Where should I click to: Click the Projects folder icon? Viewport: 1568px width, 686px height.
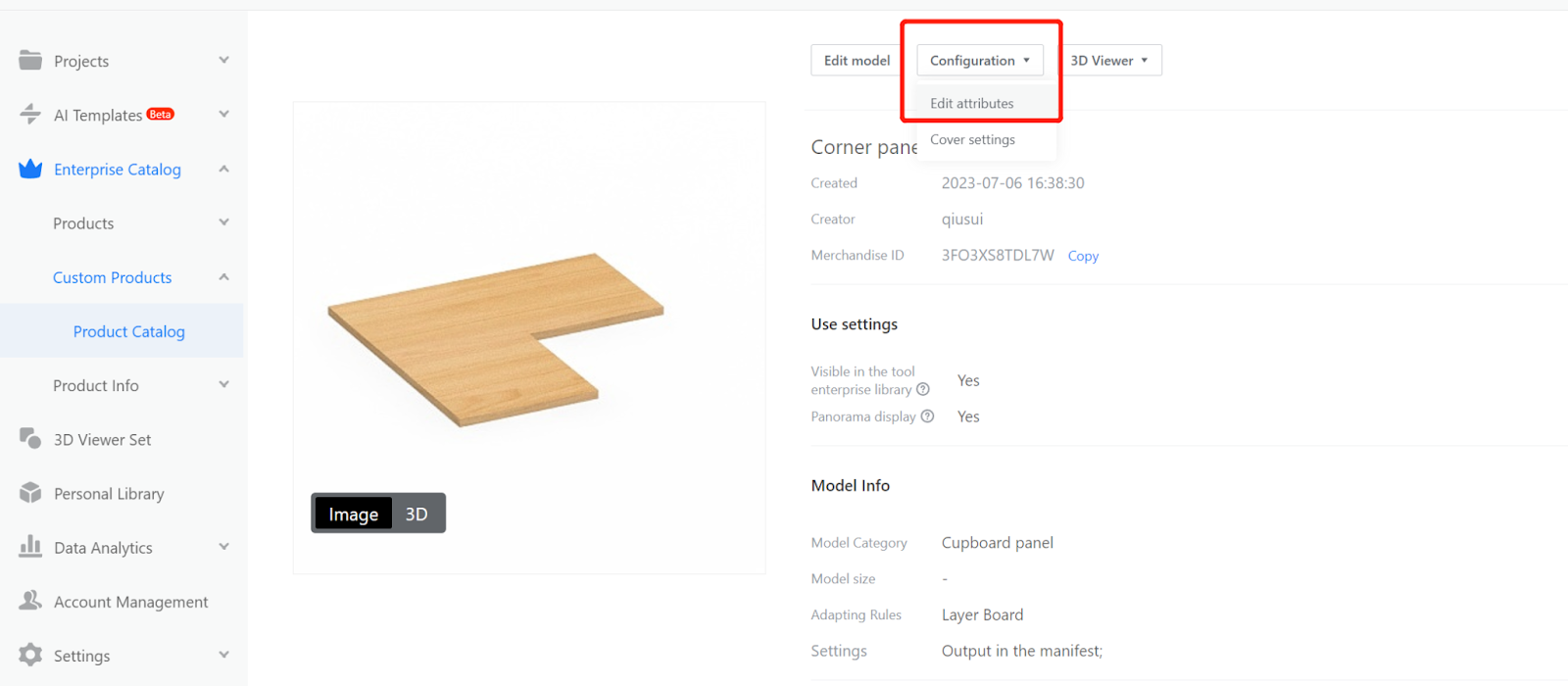pos(30,60)
